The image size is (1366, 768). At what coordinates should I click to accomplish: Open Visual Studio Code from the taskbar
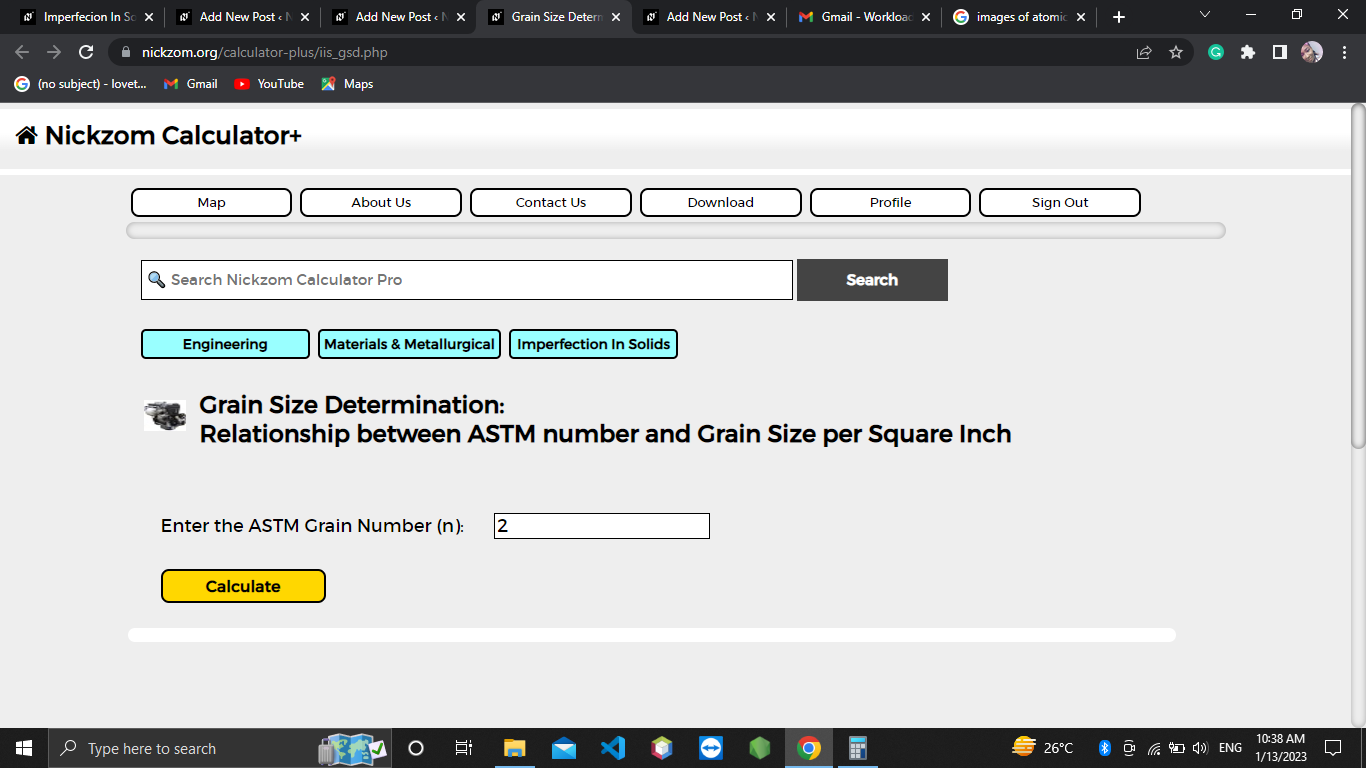[x=612, y=748]
